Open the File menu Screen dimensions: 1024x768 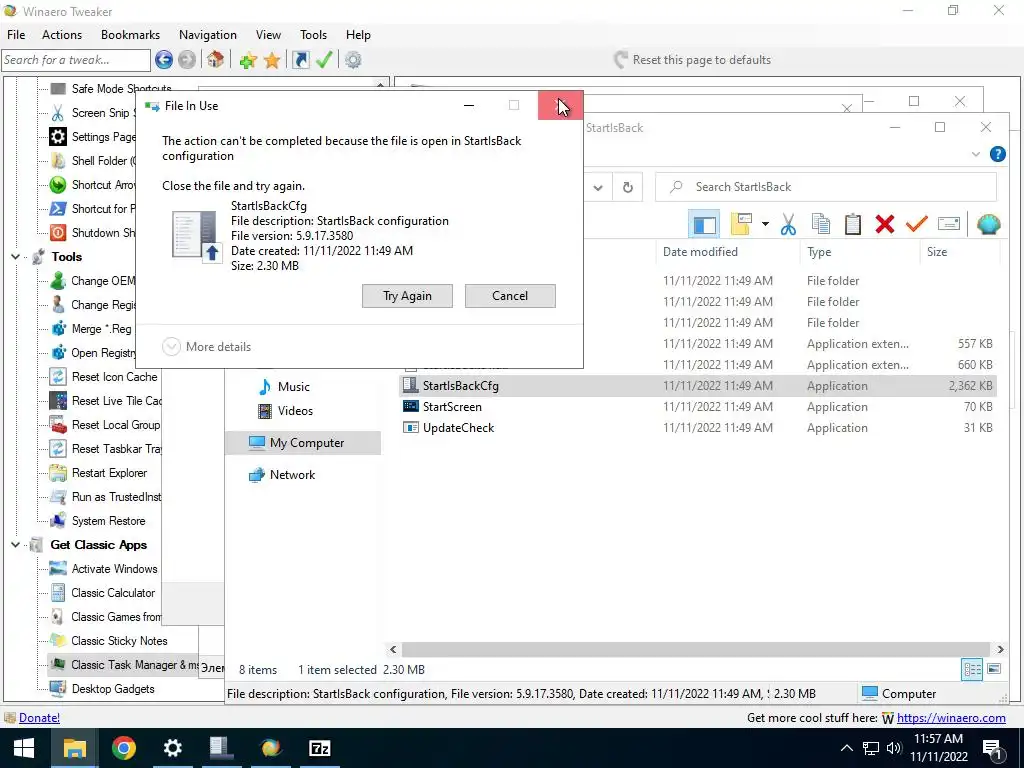(16, 35)
